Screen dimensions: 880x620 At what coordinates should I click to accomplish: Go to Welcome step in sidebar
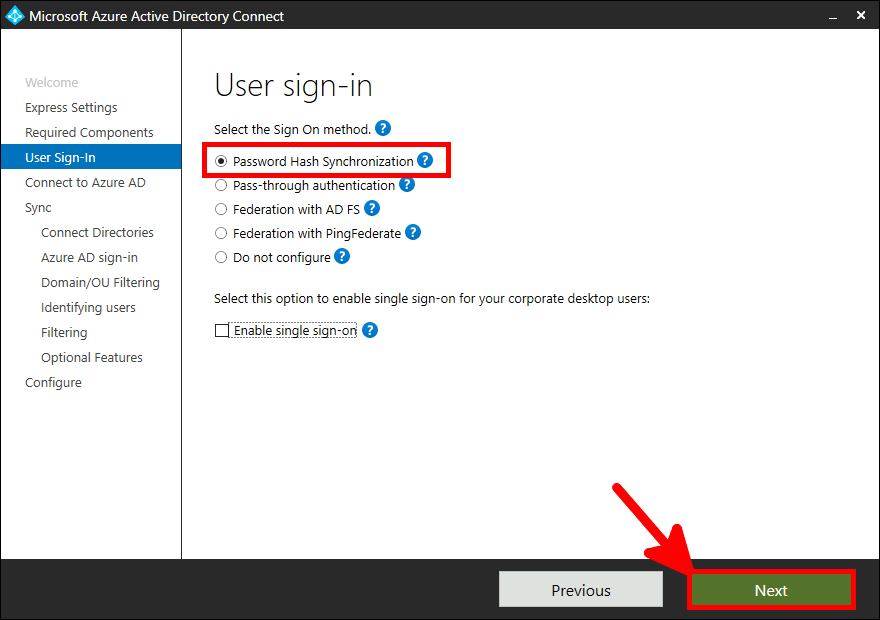[52, 82]
